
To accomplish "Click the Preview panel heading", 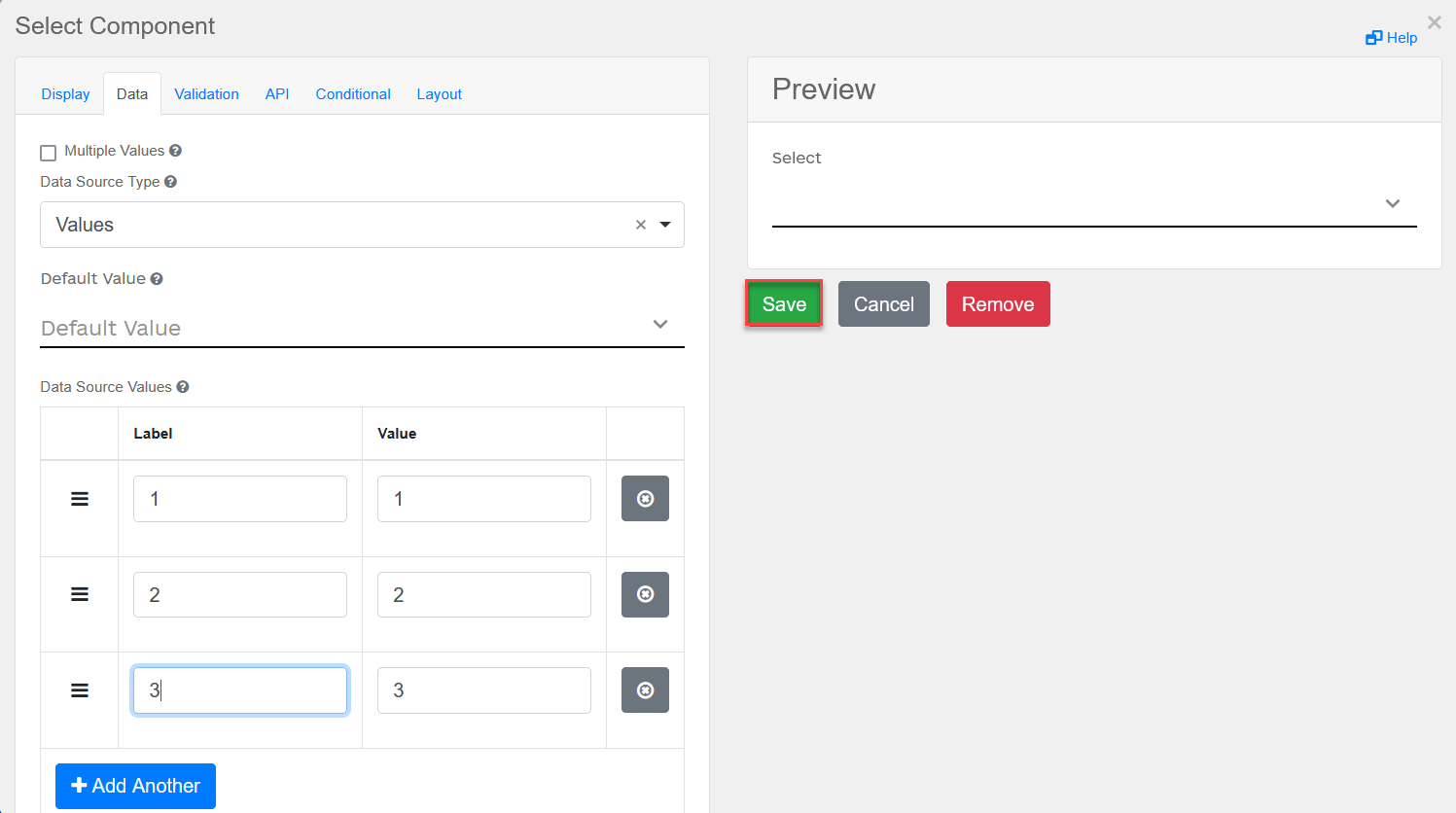I will tap(824, 89).
